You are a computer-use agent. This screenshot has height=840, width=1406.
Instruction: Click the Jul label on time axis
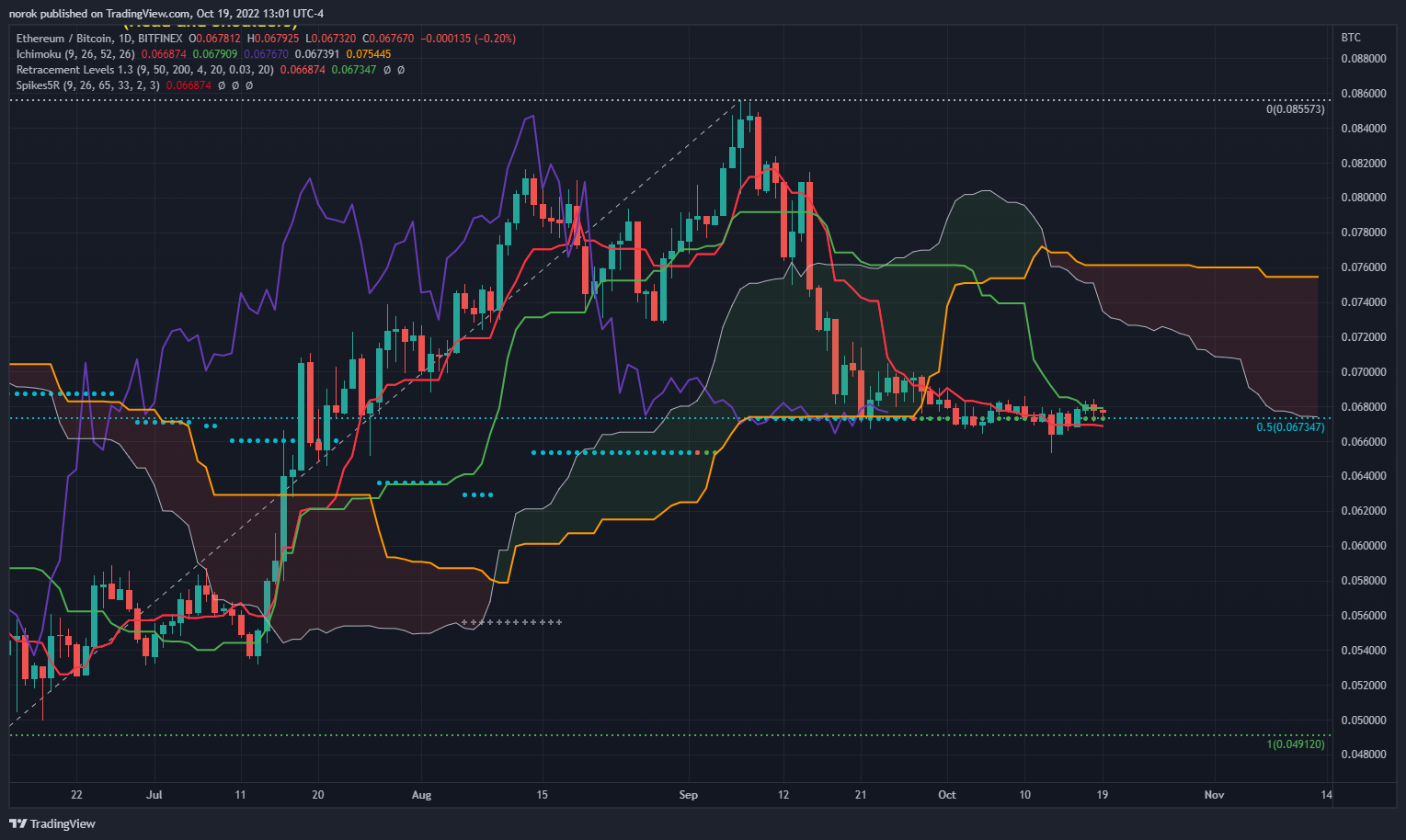(x=154, y=795)
